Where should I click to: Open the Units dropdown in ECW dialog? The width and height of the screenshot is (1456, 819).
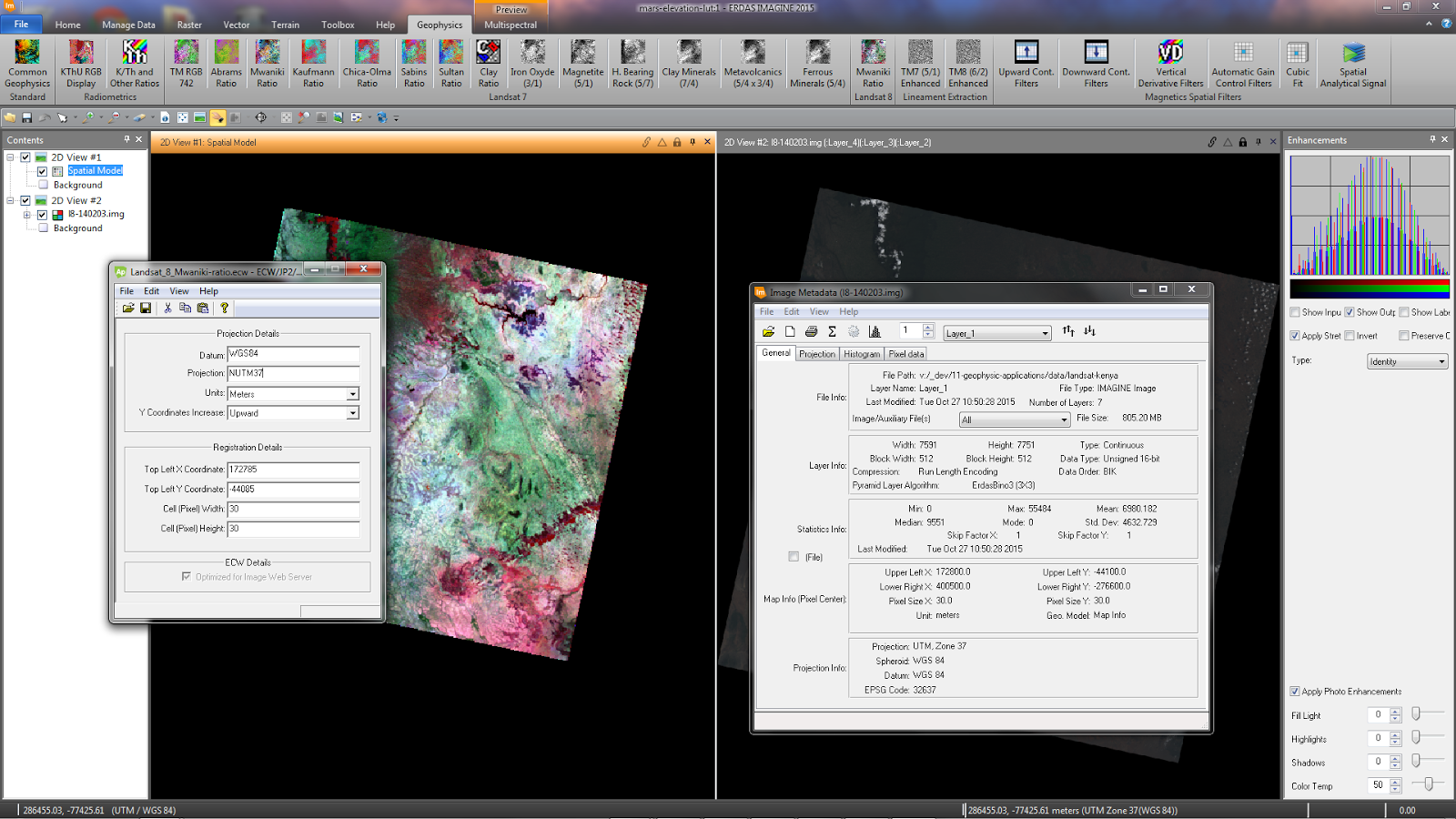(x=352, y=394)
